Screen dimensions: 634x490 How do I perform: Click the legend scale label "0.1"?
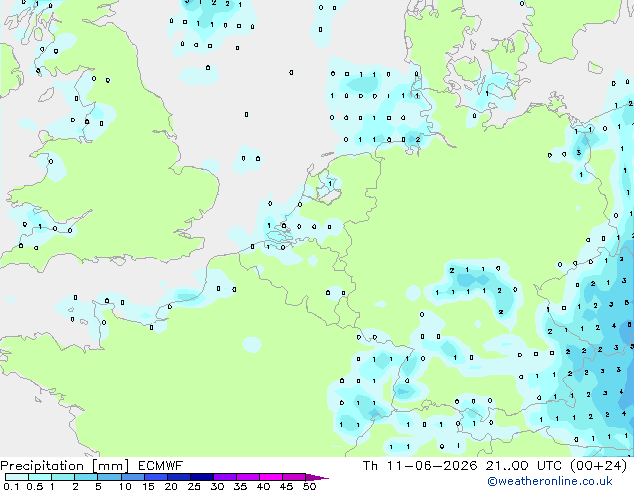click(11, 486)
